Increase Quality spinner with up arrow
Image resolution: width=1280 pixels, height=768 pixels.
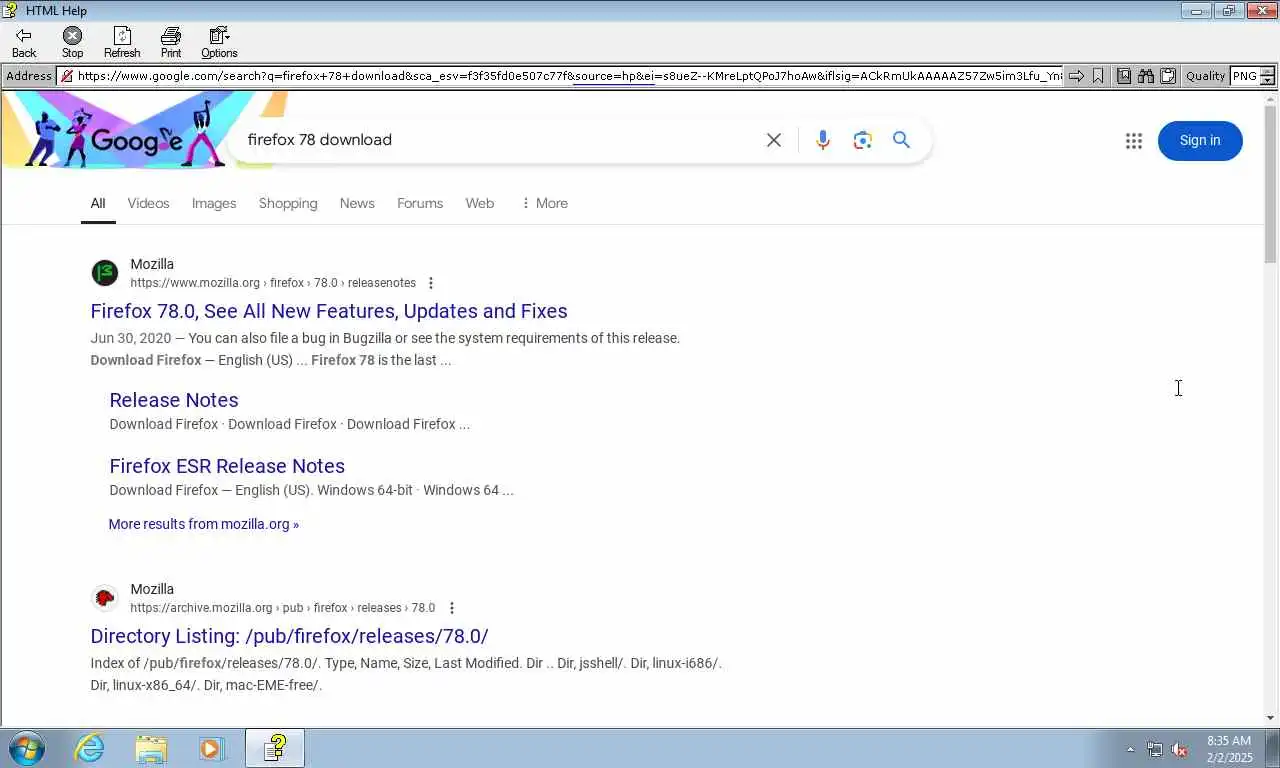pos(1268,72)
